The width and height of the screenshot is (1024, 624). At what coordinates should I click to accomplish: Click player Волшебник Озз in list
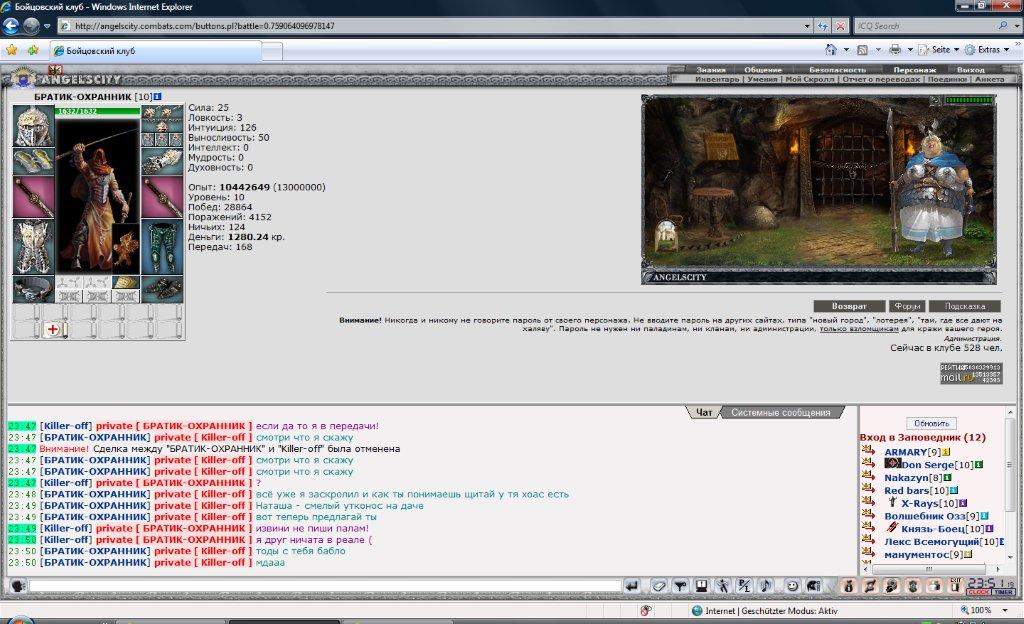coord(925,516)
